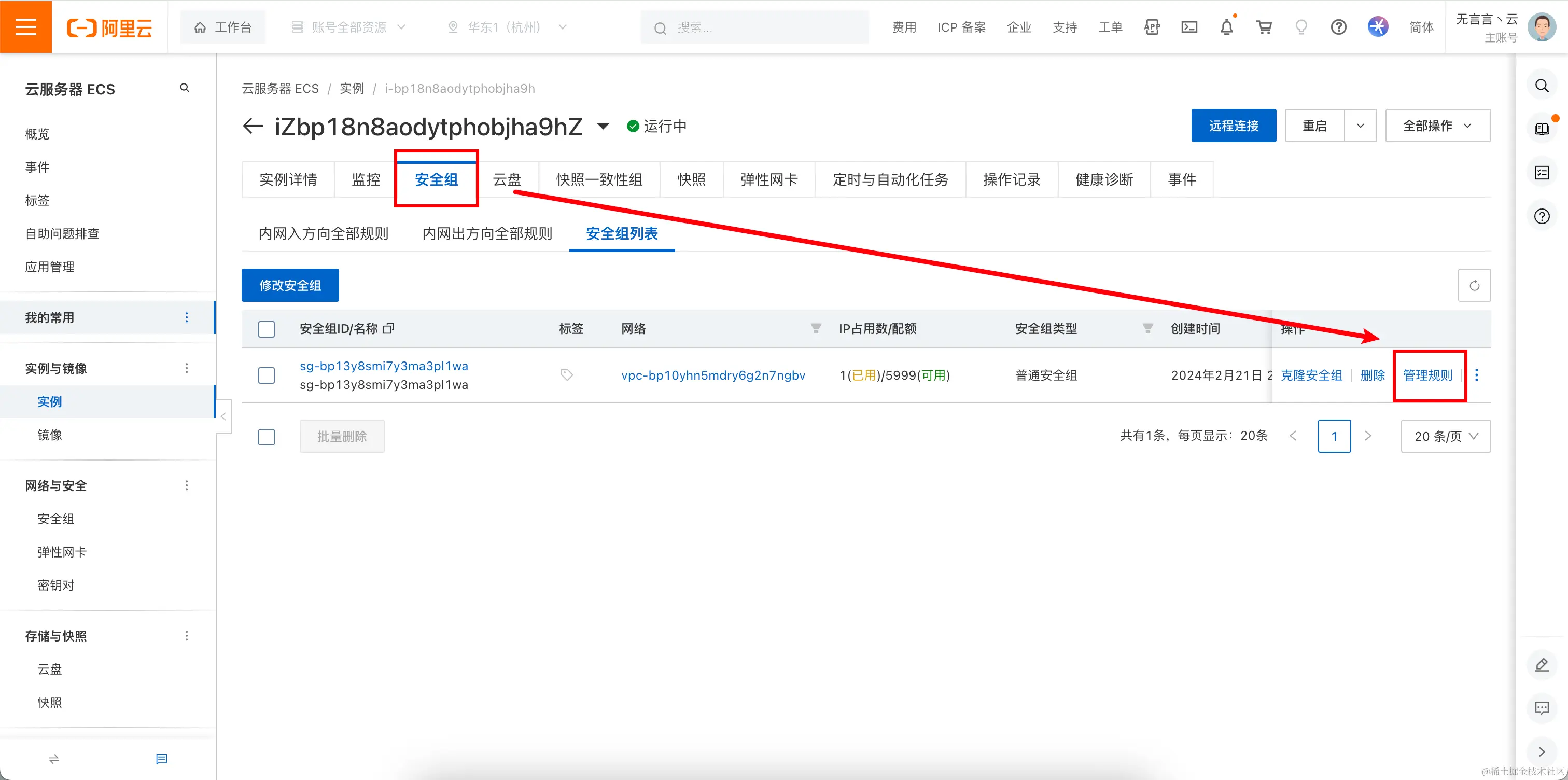Tick the select-all checkbox in the table header
The width and height of the screenshot is (1568, 780).
[267, 329]
